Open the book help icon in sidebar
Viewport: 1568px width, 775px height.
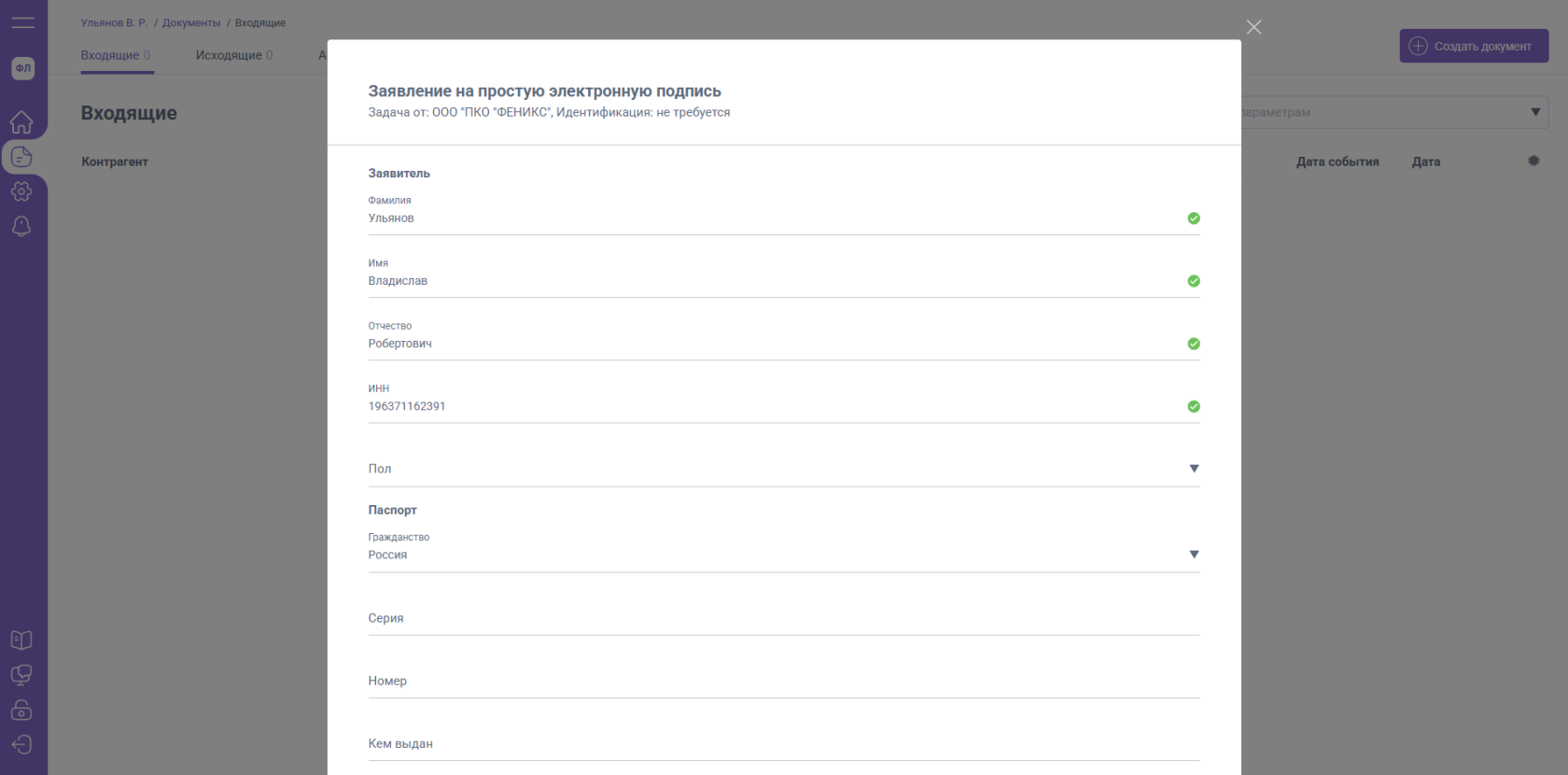click(x=21, y=640)
